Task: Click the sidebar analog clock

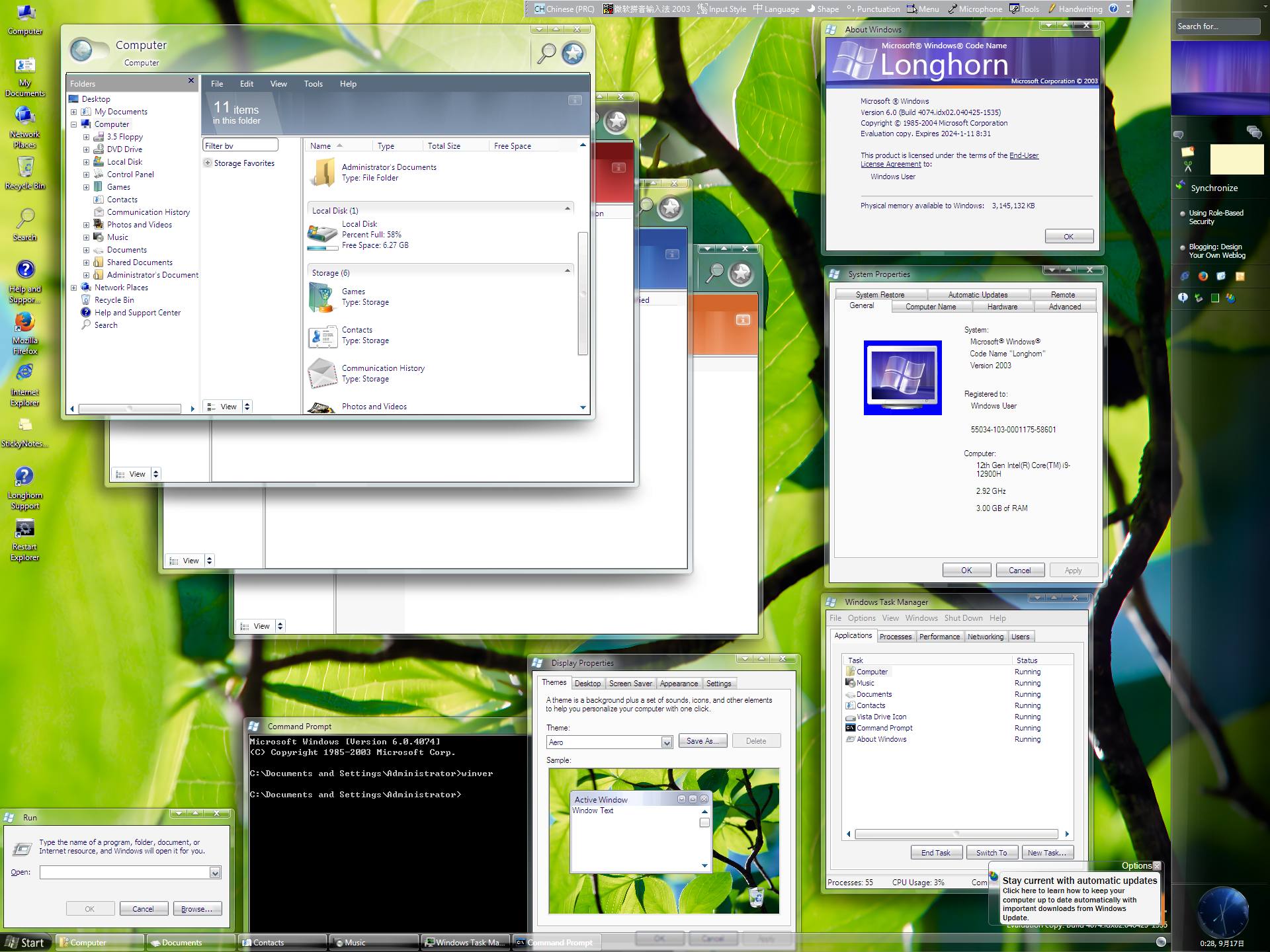Action: (x=1222, y=913)
